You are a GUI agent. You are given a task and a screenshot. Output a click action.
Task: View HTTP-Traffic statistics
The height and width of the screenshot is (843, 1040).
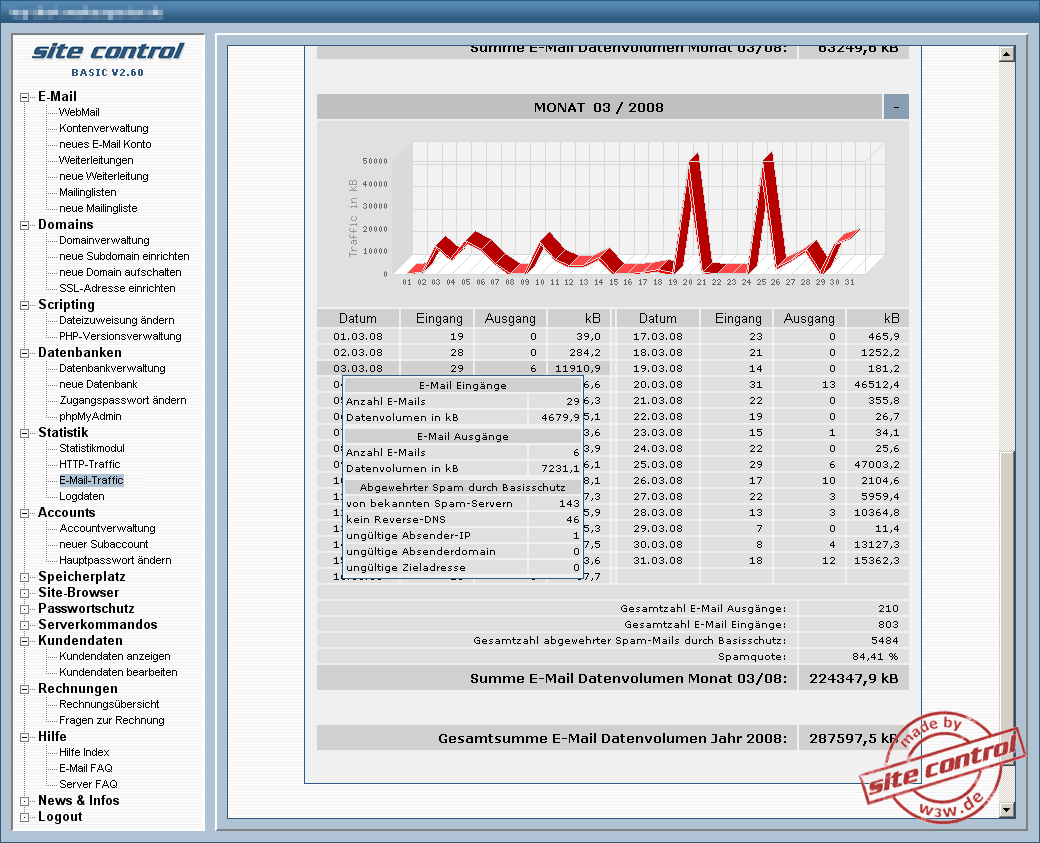(x=90, y=464)
